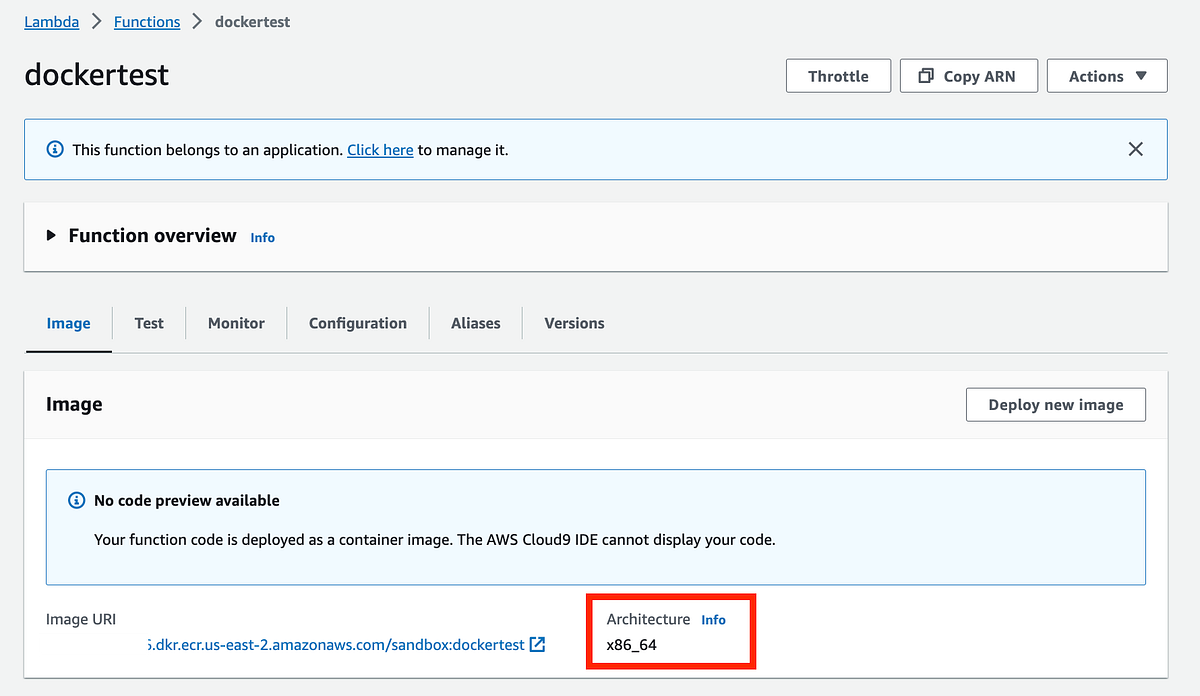Click the copy icon on Copy ARN button
This screenshot has height=696, width=1200.
pos(925,75)
